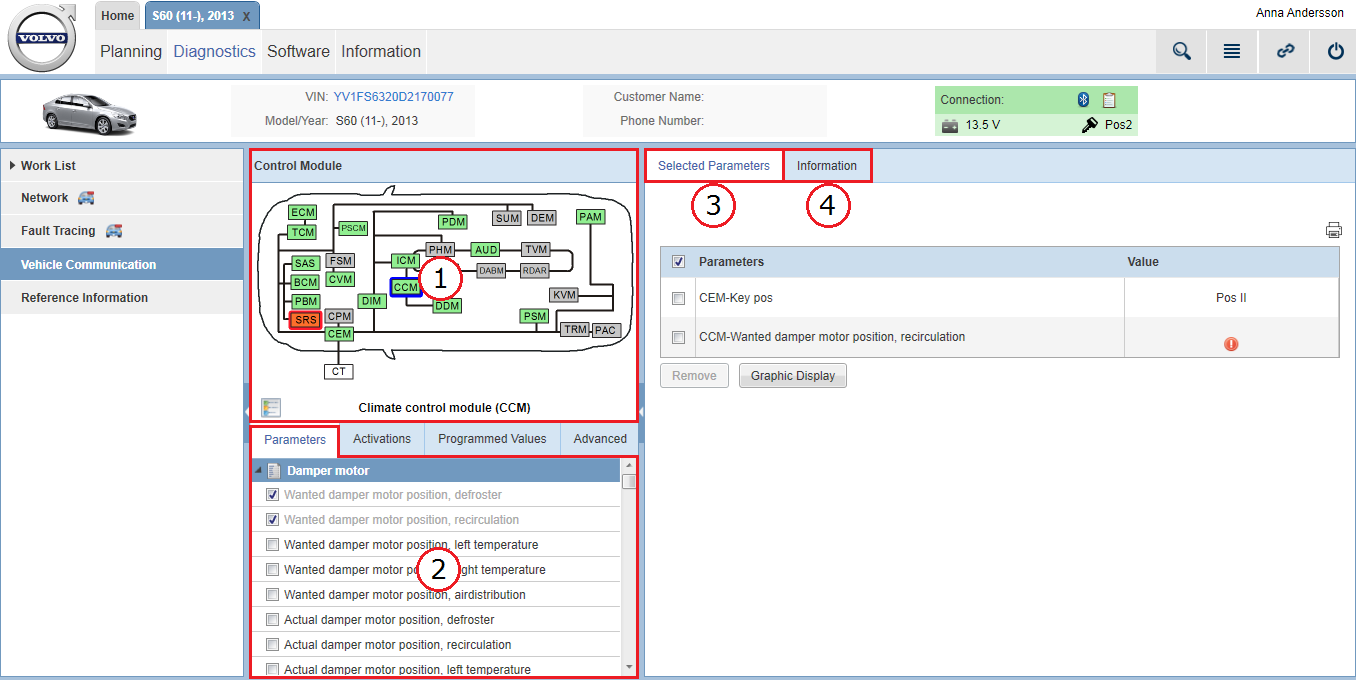Screen dimensions: 1356x680
Task: Select the CCM module in diagram
Action: (x=405, y=287)
